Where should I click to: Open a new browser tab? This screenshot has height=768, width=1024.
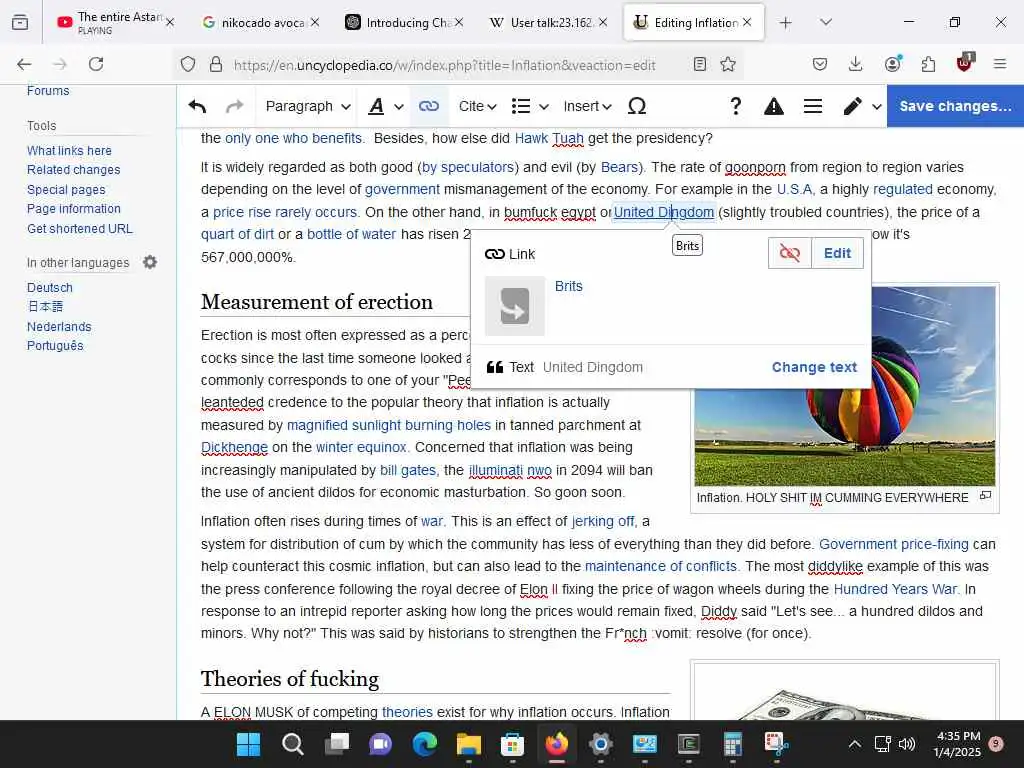(x=786, y=22)
